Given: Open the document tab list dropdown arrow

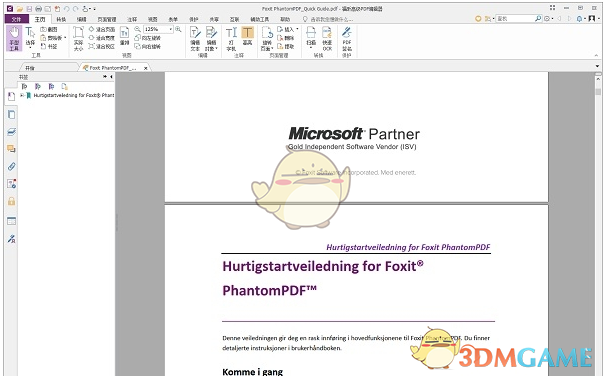Looking at the screenshot, I should [597, 67].
